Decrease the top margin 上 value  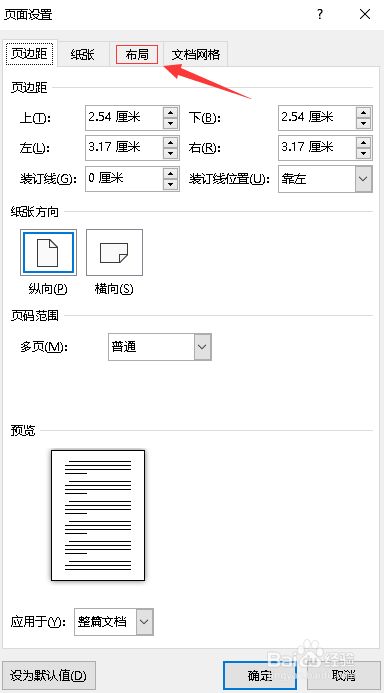pyautogui.click(x=171, y=123)
